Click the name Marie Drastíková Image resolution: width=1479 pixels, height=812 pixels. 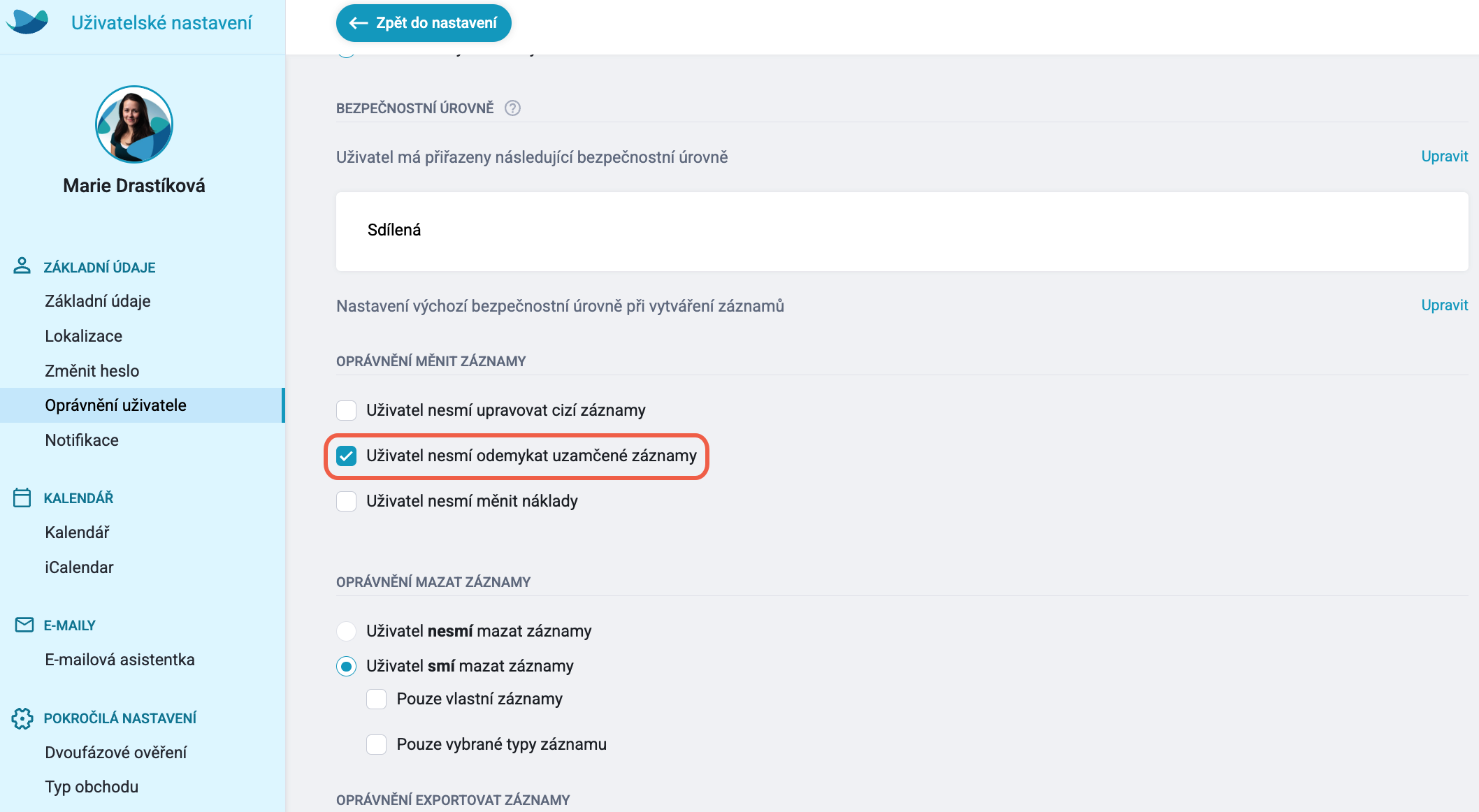click(134, 186)
